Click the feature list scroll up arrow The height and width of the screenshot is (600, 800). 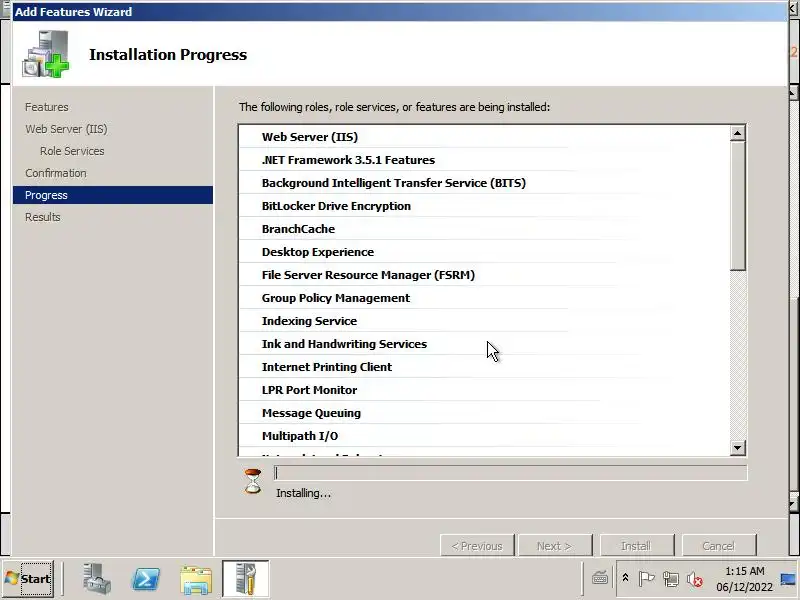coord(737,134)
